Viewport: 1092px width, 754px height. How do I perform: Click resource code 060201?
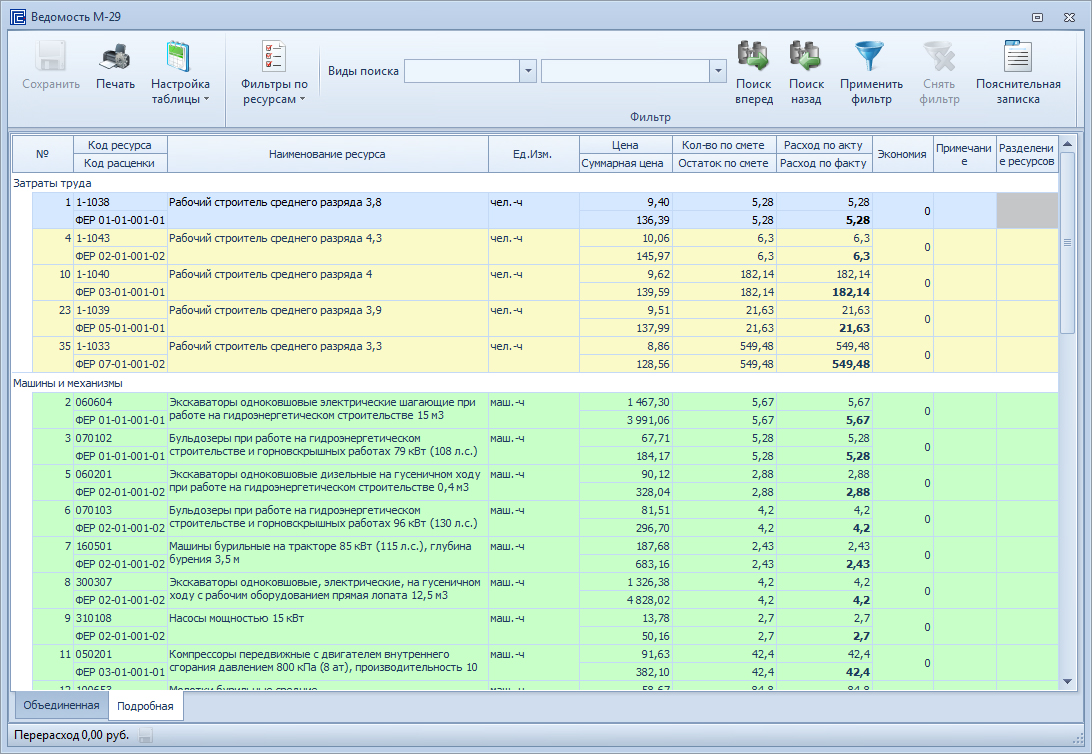pos(94,474)
